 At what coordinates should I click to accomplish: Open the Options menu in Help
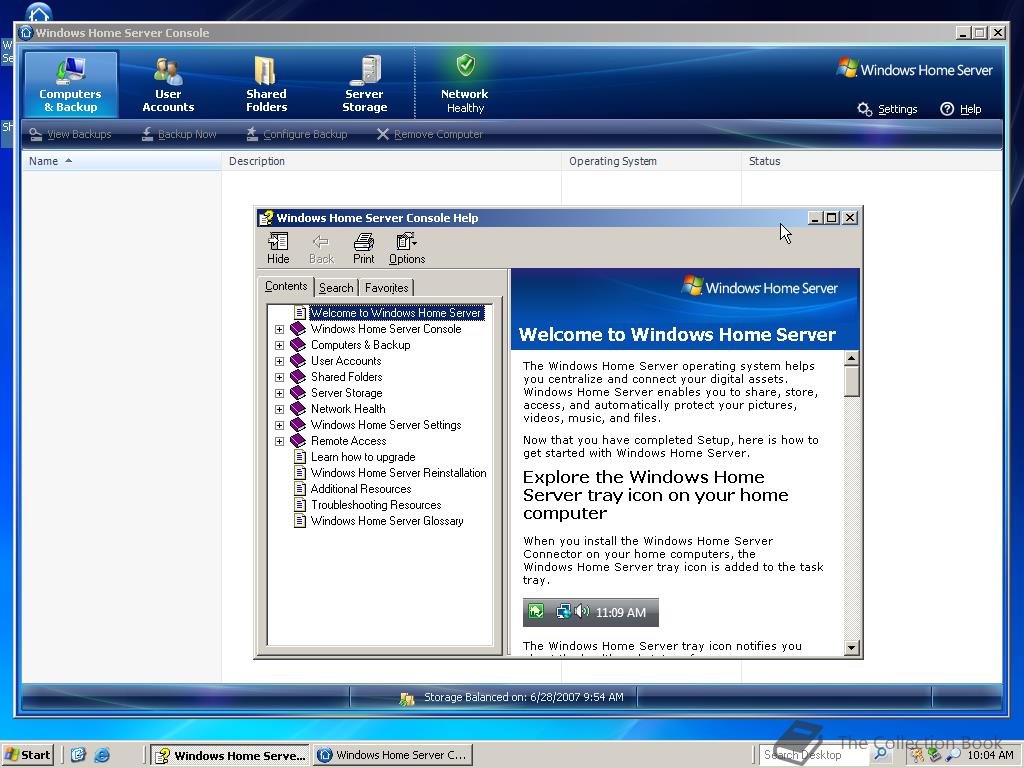click(x=407, y=249)
